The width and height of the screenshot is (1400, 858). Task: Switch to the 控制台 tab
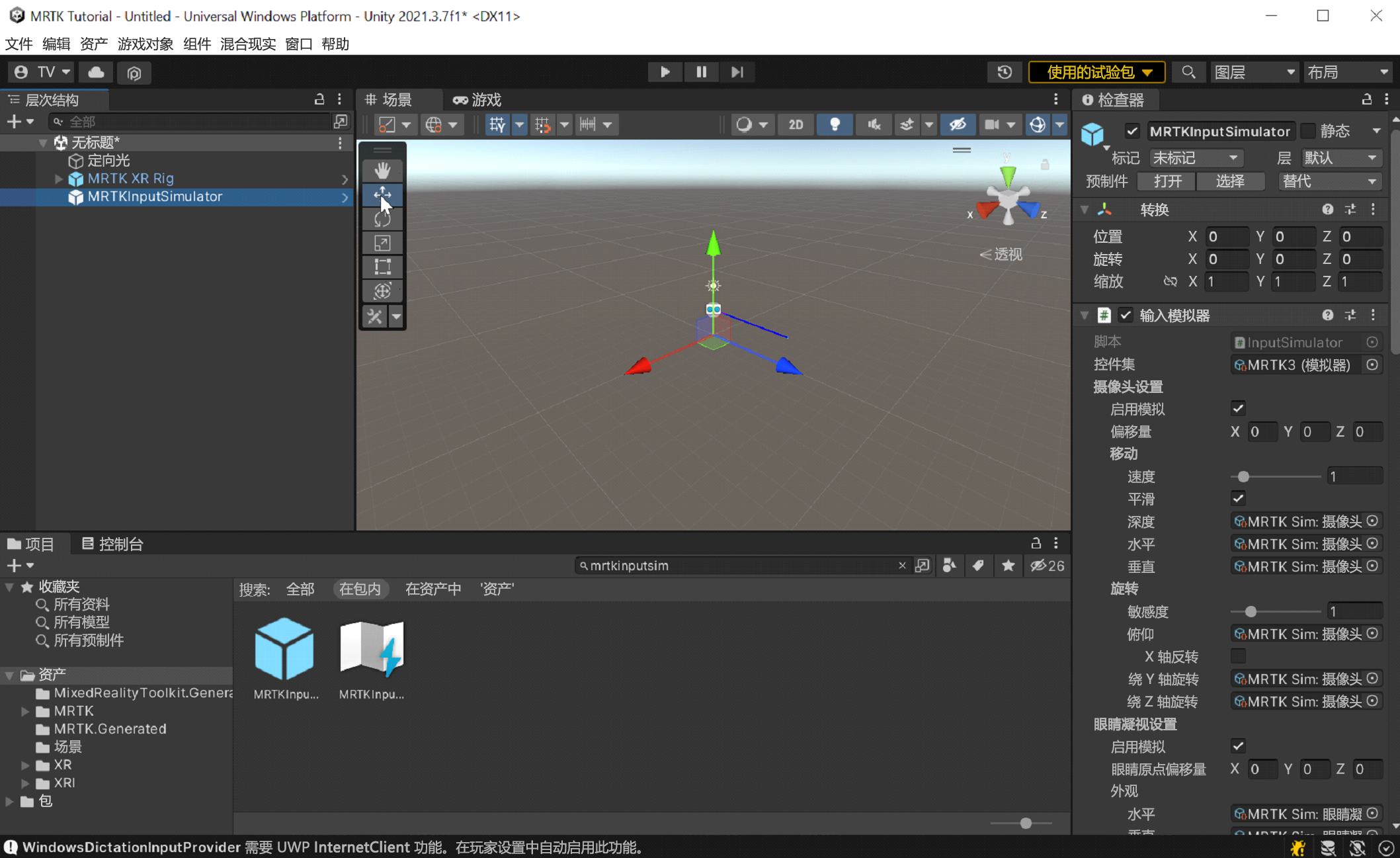[112, 544]
